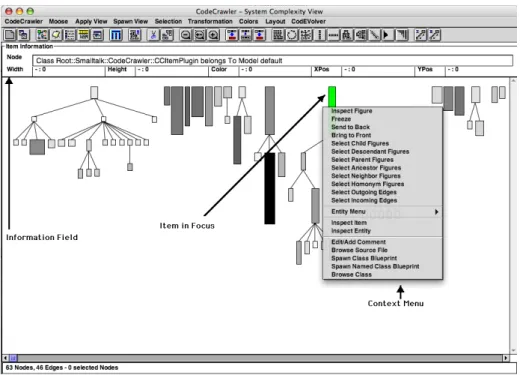
Task: Choose Browse Source File
Action: point(383,250)
